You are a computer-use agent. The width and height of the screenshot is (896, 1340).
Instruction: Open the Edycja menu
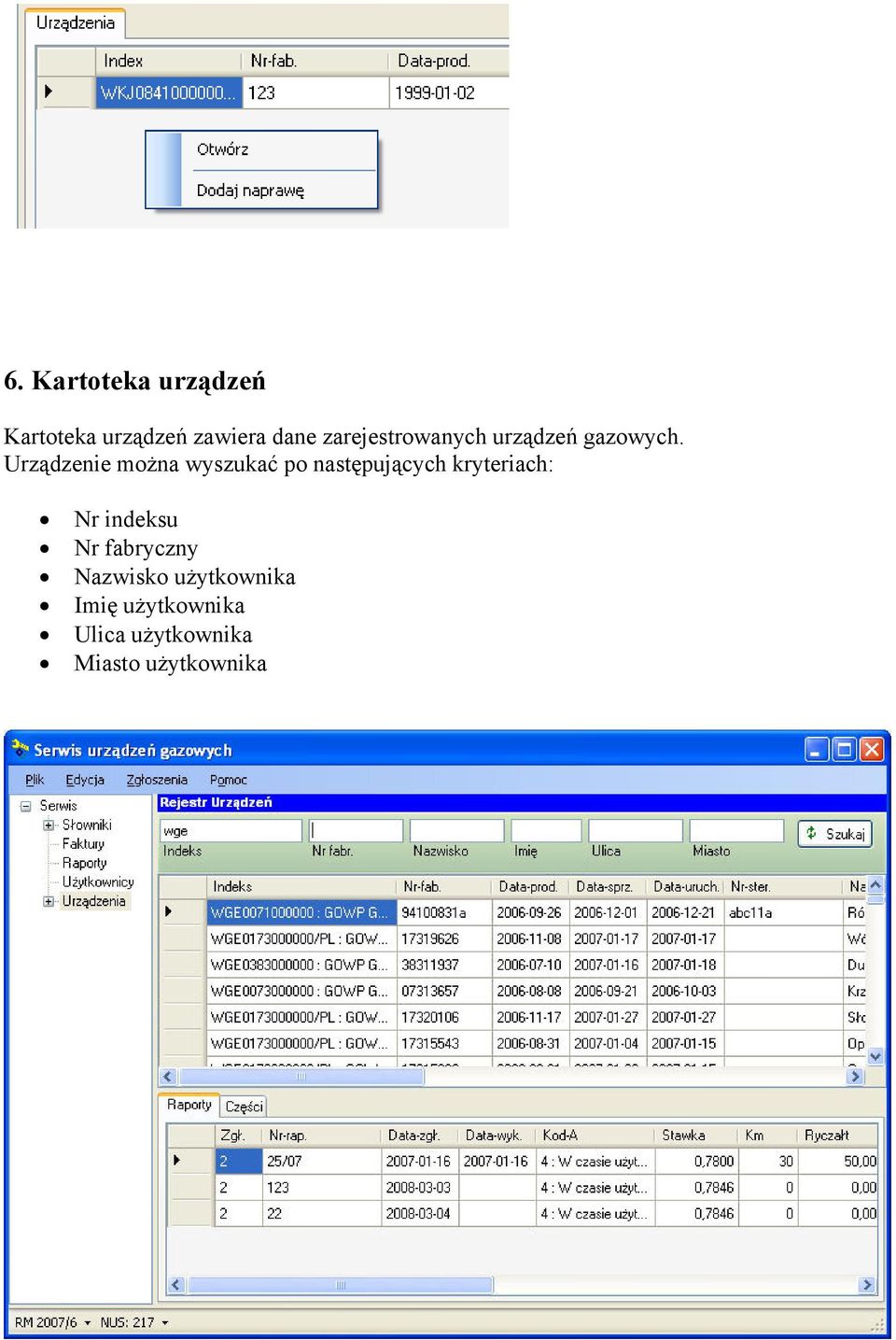[85, 780]
